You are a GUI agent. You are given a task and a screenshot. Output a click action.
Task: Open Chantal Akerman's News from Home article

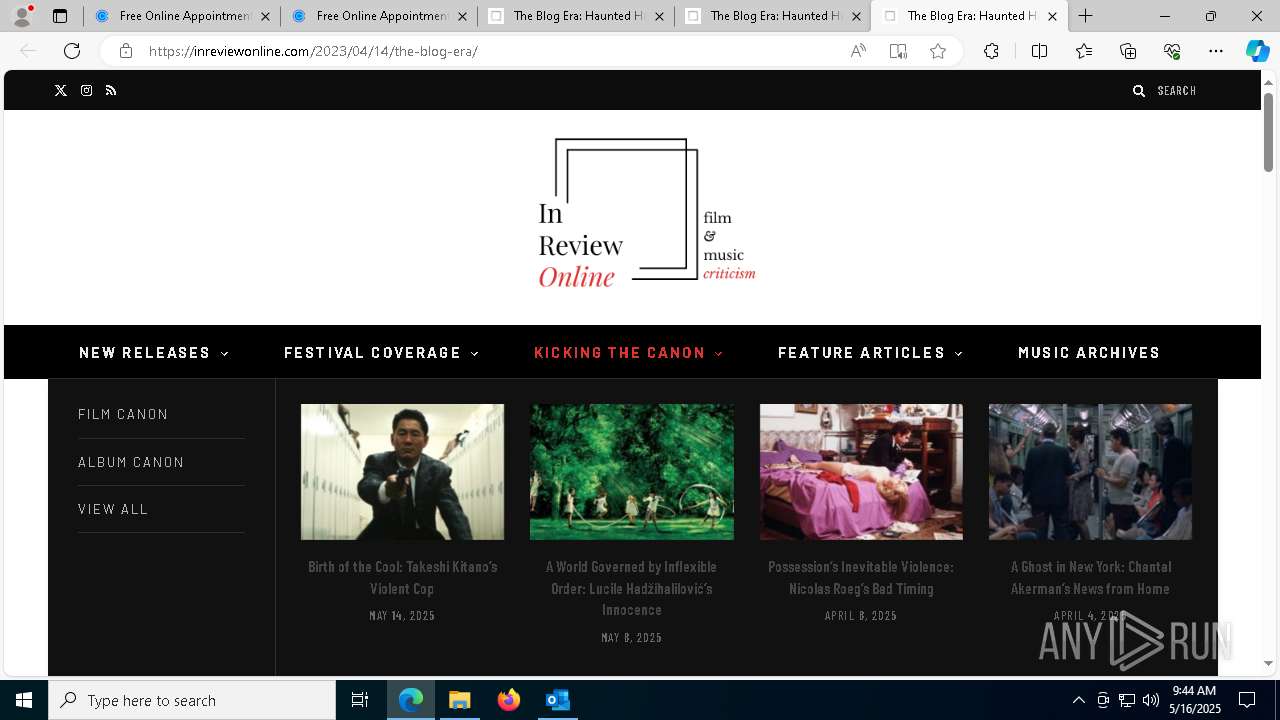pos(1090,578)
